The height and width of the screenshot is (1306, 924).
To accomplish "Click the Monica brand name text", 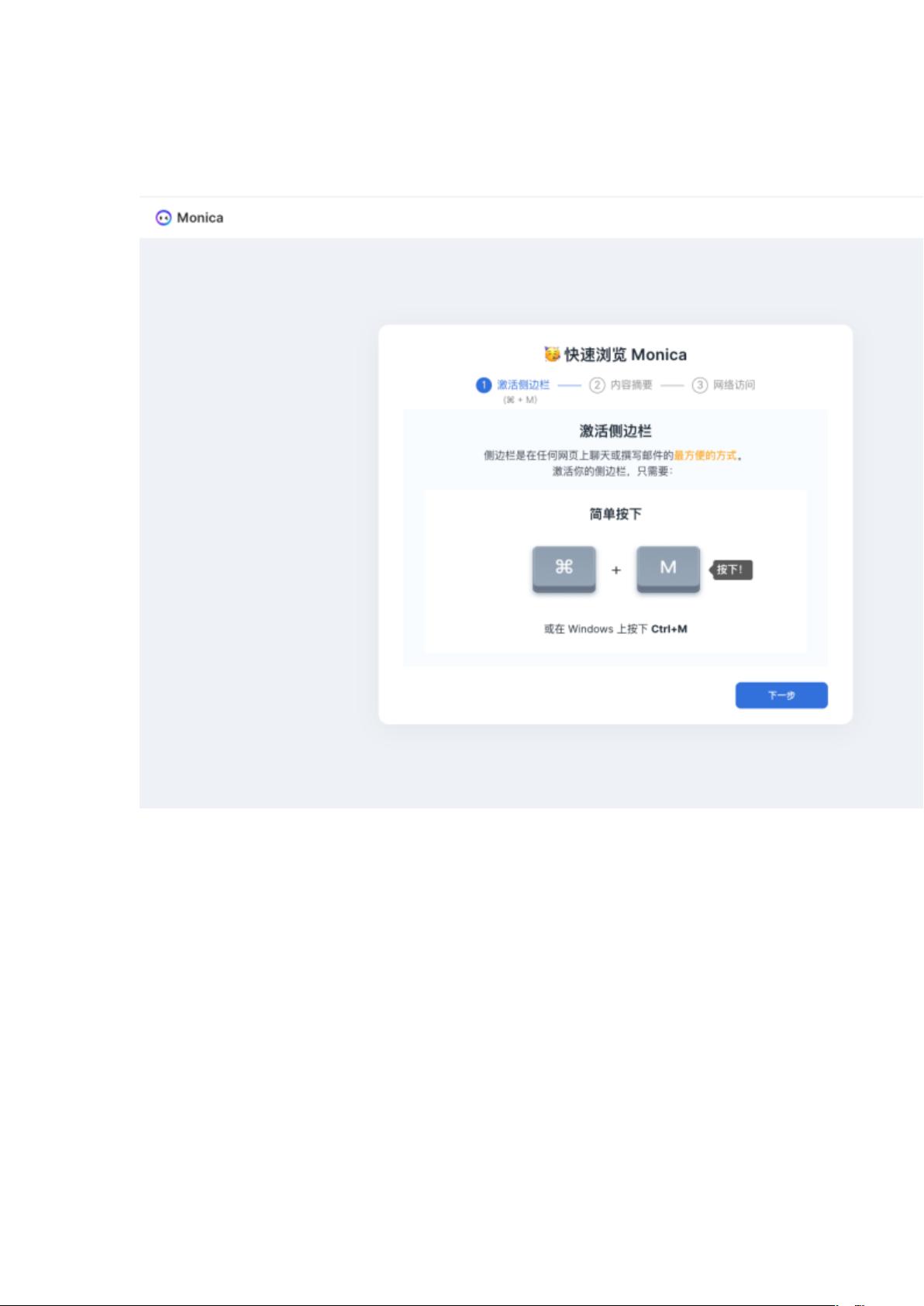I will (200, 218).
